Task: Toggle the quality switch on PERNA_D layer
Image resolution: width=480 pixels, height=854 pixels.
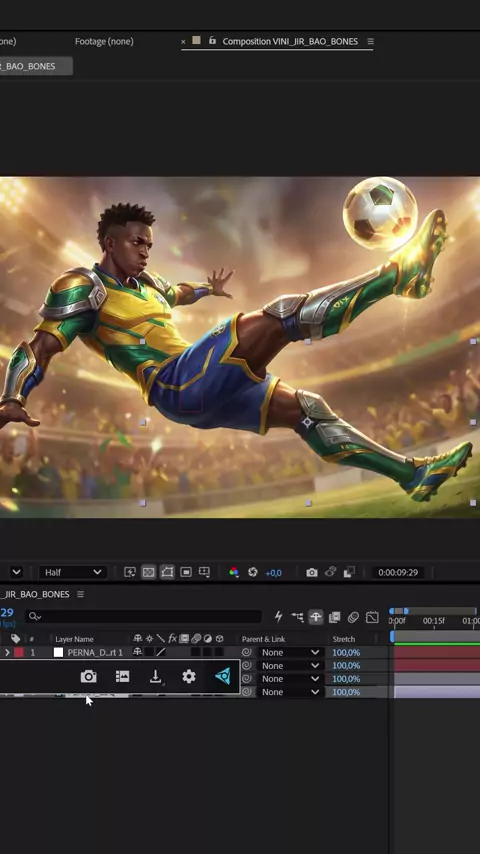Action: (x=161, y=652)
